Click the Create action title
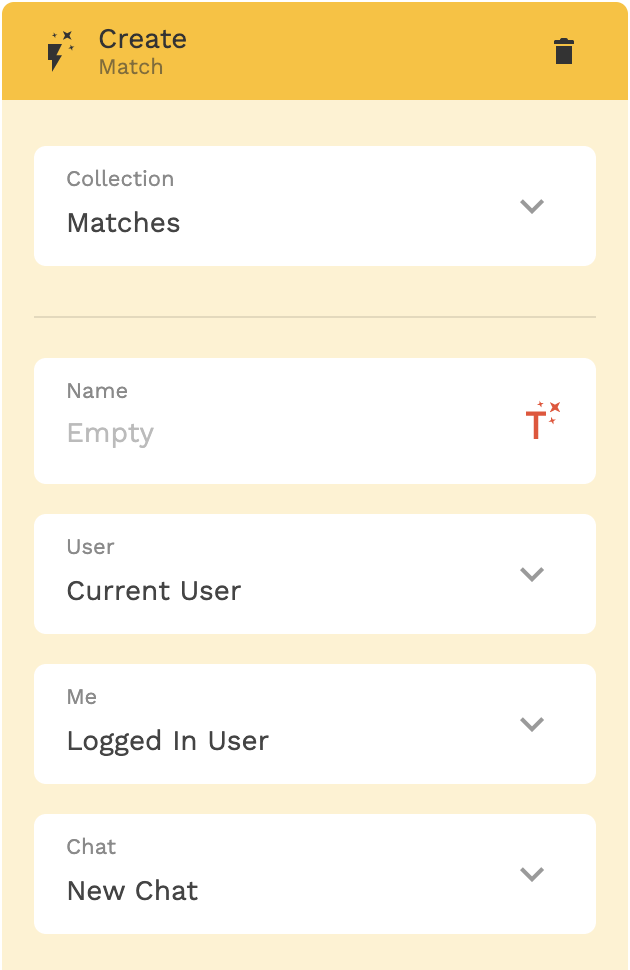 point(143,39)
